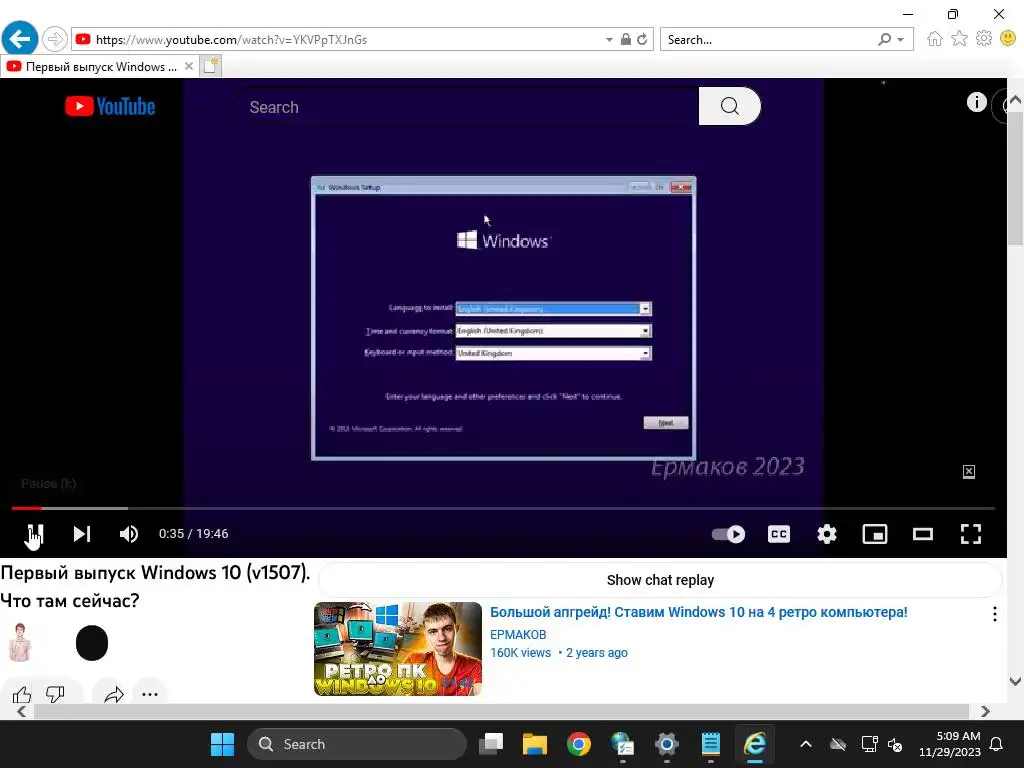Screen dimensions: 1024x768
Task: Open 'Большой апгрейд! Ставим Windows 10' link
Action: pos(698,612)
